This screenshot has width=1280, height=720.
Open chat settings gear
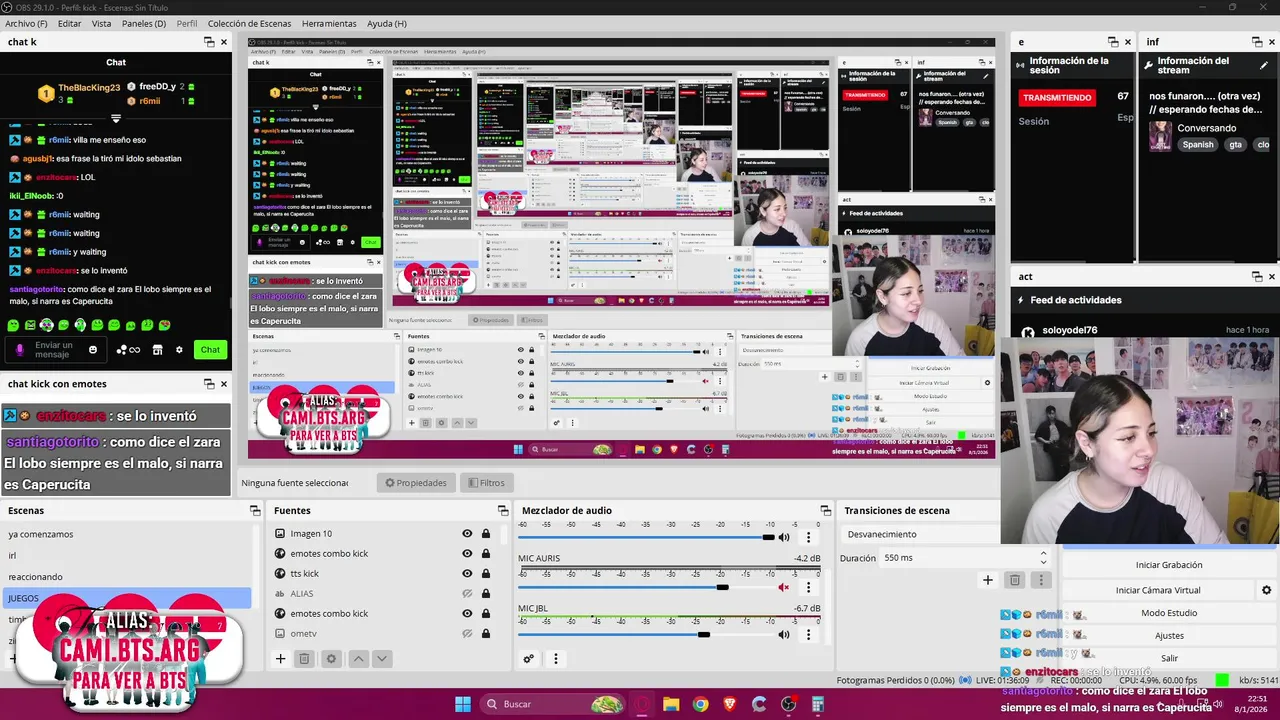(x=179, y=349)
